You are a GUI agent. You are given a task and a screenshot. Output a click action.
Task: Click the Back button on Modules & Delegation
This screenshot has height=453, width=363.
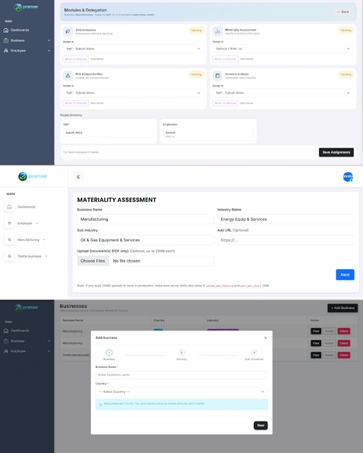(343, 12)
